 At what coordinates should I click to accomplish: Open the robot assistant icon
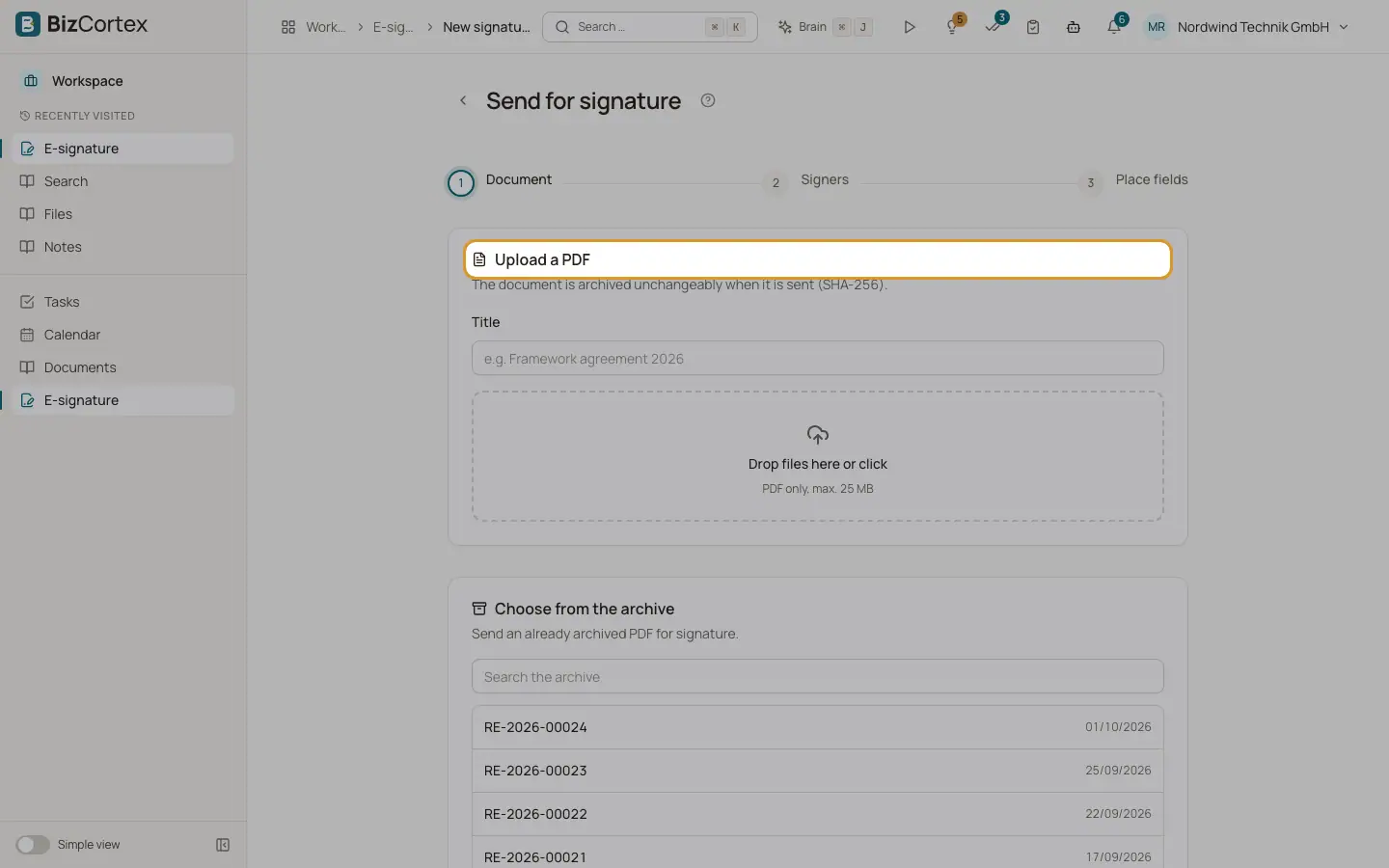[x=1074, y=27]
